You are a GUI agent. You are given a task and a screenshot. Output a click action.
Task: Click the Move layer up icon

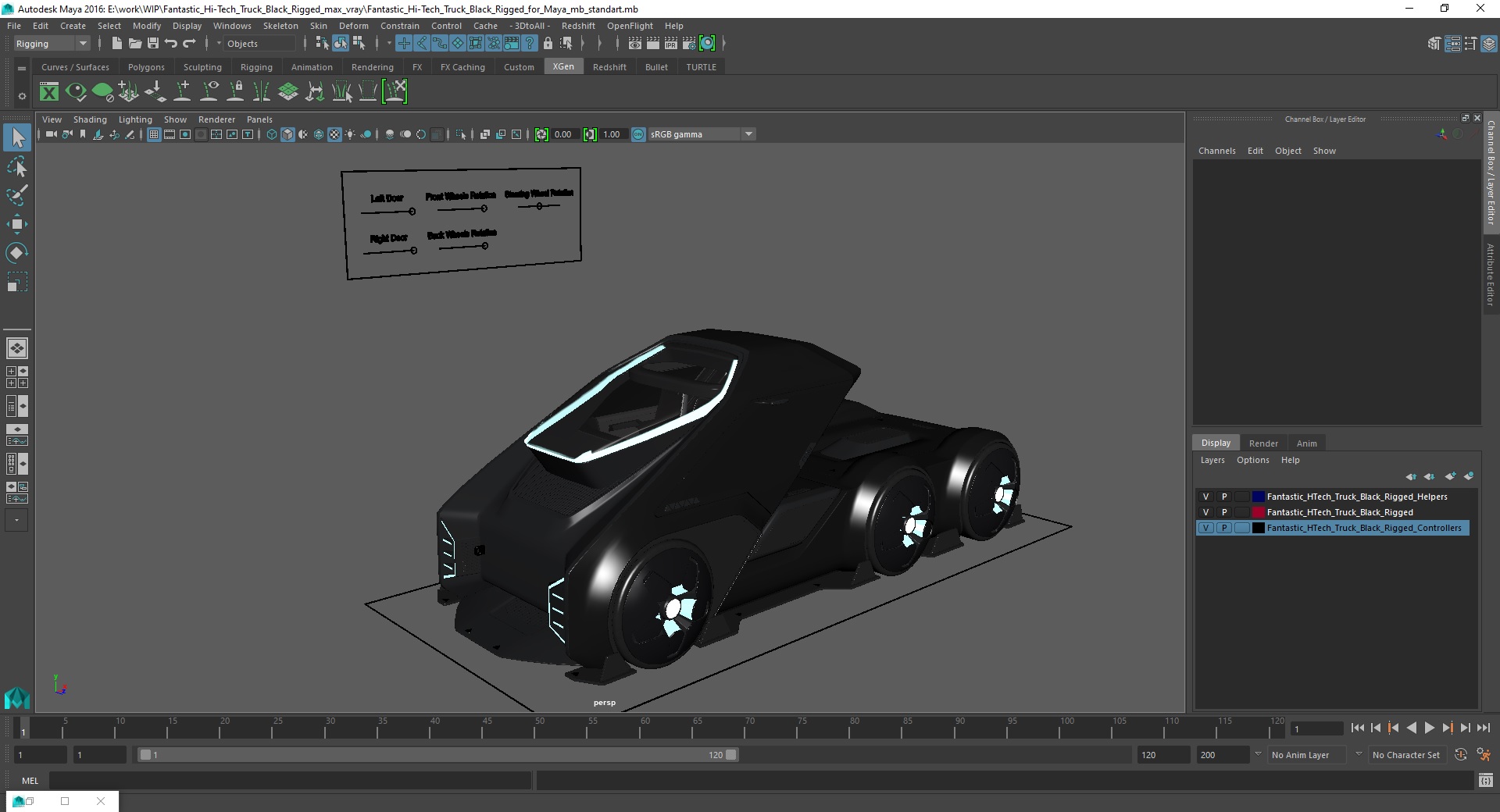[1411, 476]
